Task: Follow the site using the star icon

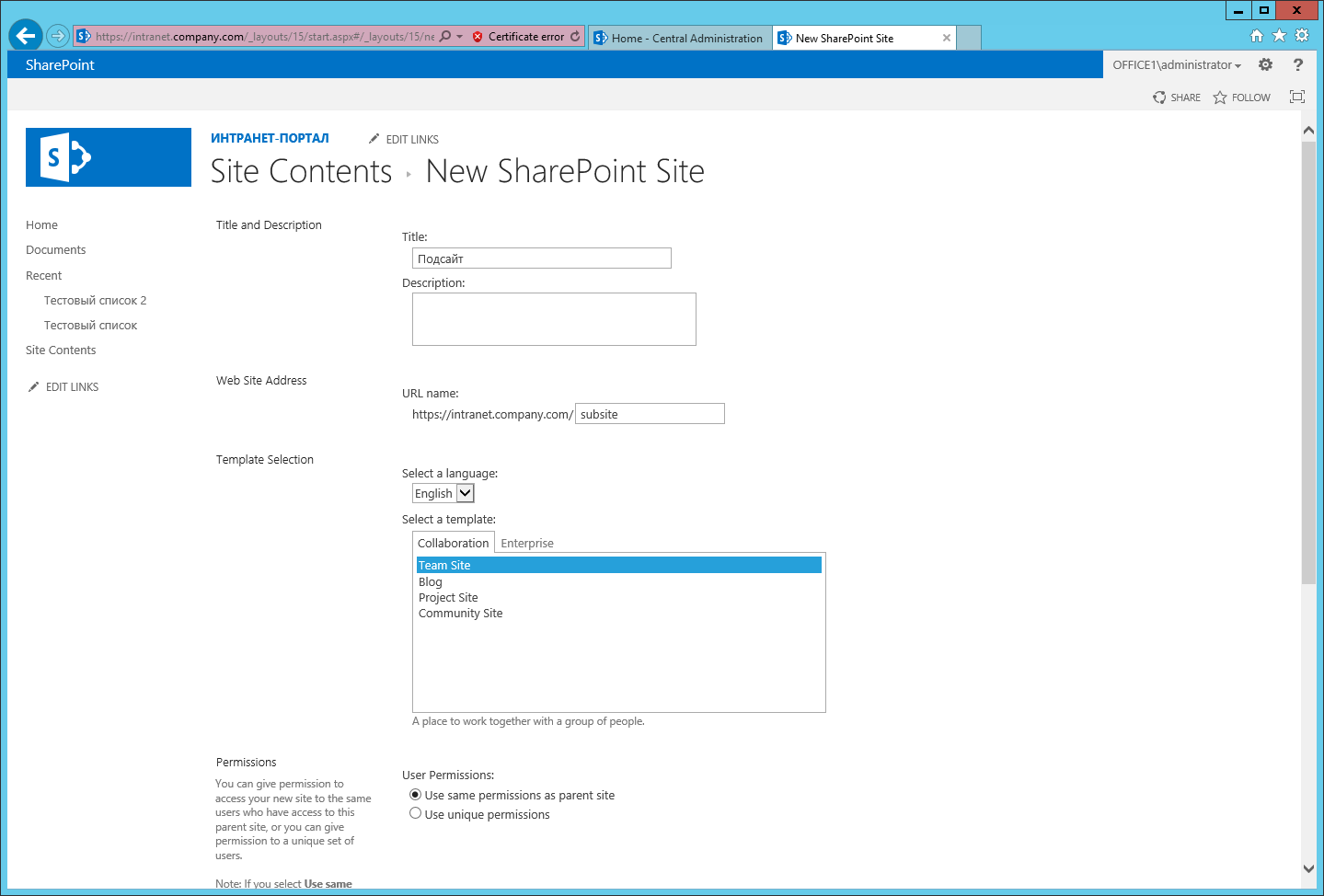Action: 1220,98
